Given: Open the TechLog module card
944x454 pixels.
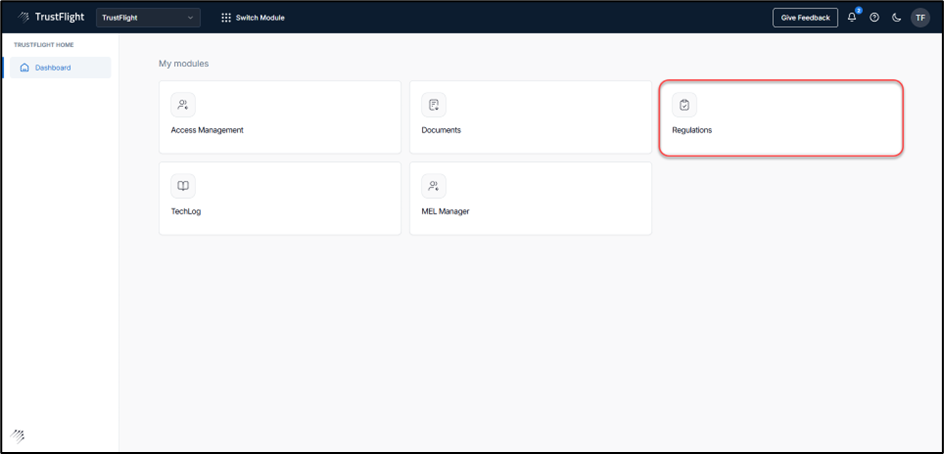Looking at the screenshot, I should [280, 198].
